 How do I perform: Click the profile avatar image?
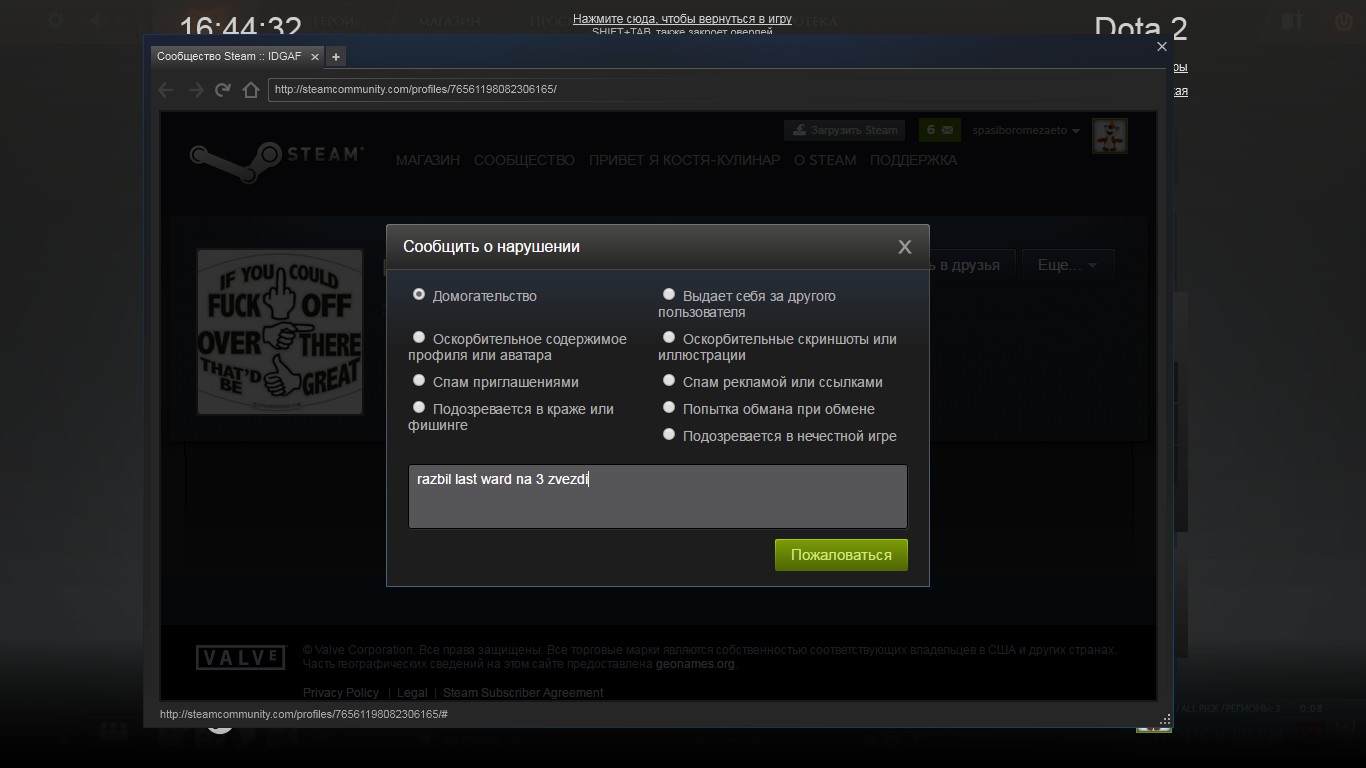[x=280, y=332]
